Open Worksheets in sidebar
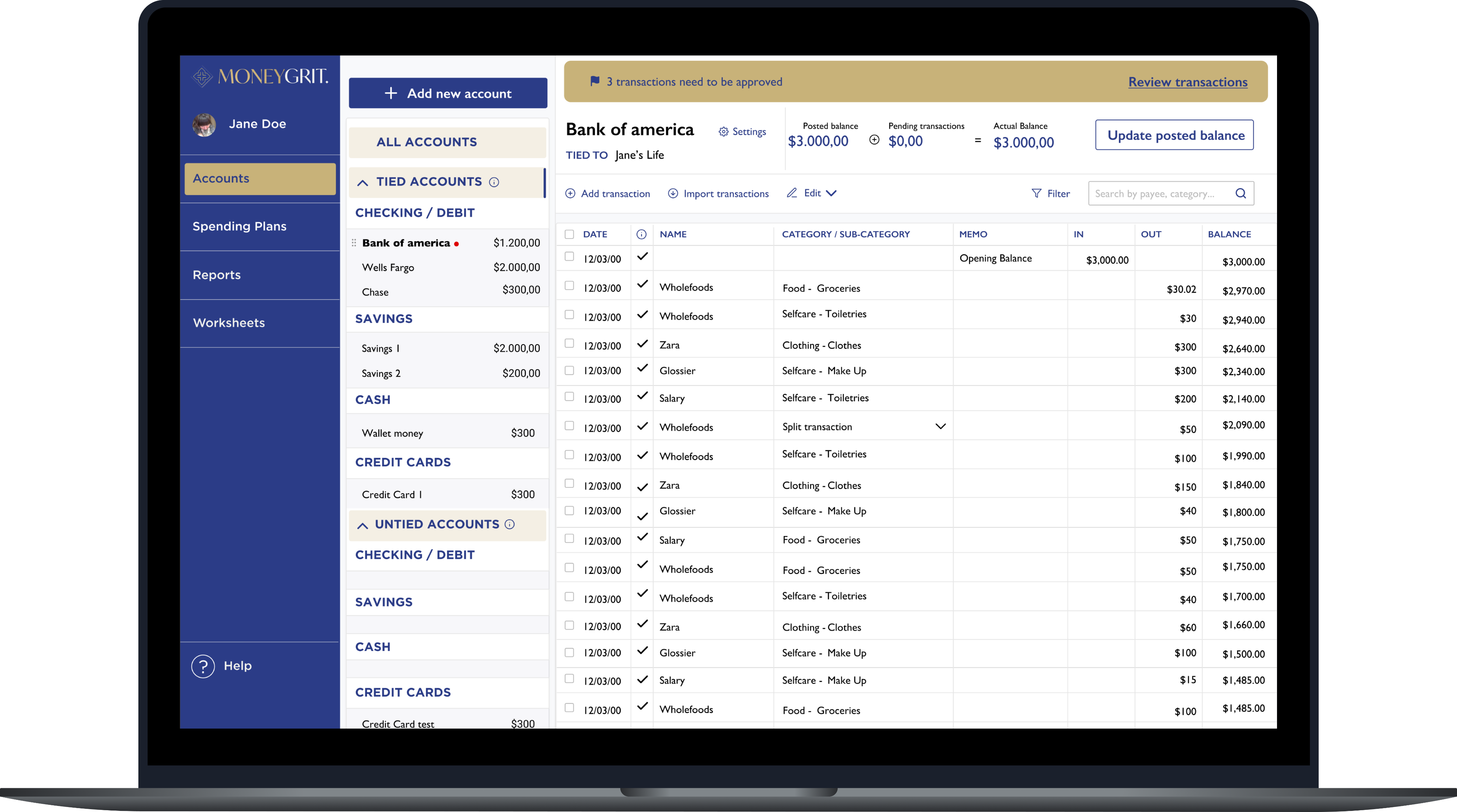The image size is (1457, 812). [x=260, y=323]
